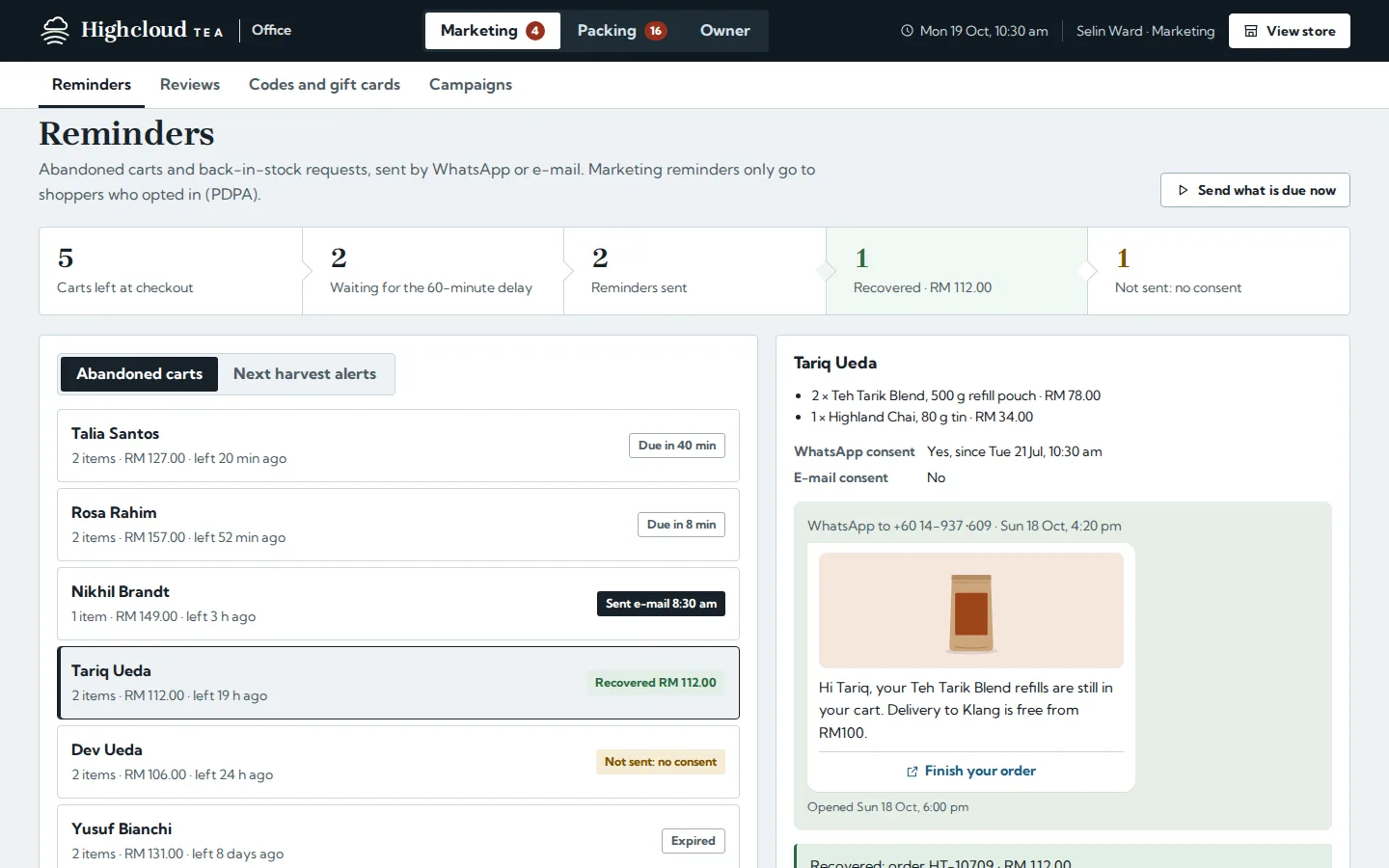Open the Campaigns tab
1389x868 pixels.
point(471,85)
